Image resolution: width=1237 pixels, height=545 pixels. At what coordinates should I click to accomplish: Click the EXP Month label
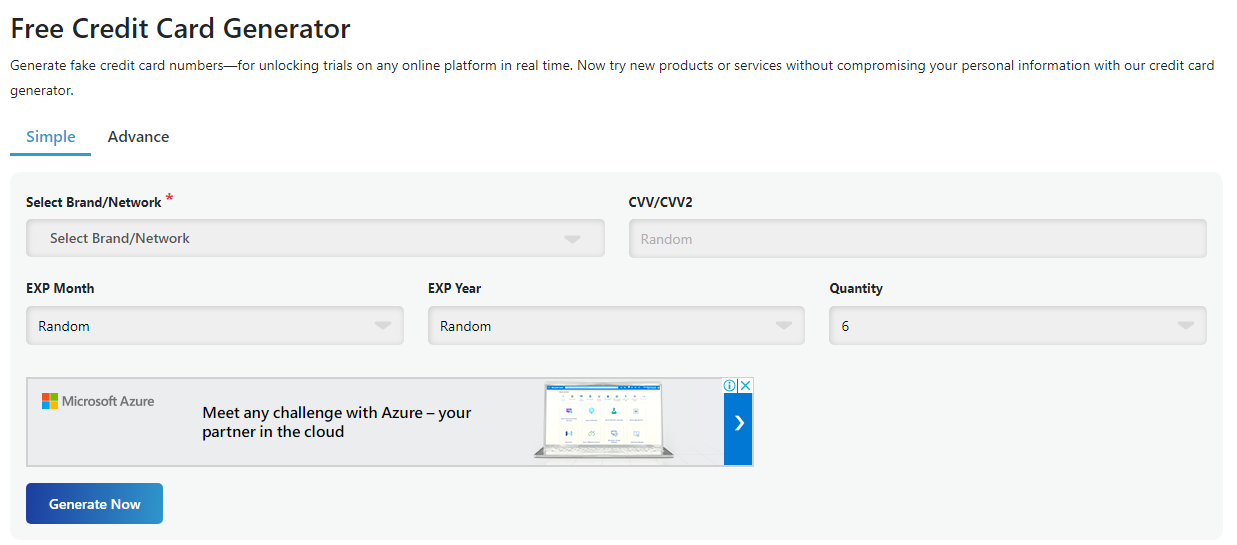click(x=60, y=288)
